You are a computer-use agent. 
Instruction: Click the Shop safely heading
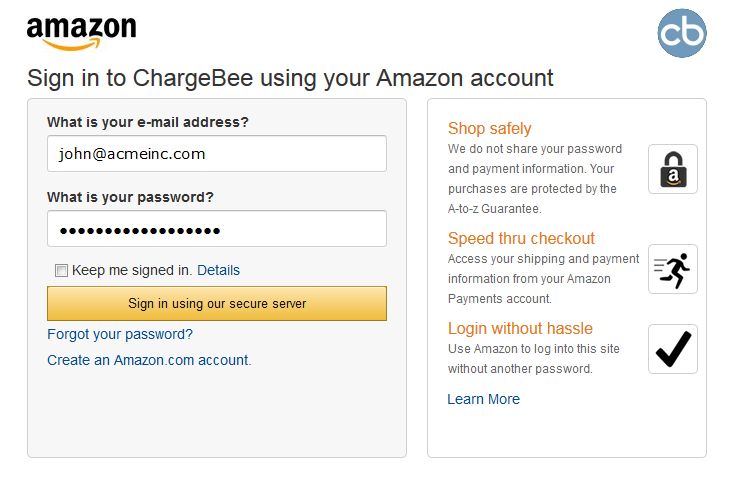pos(489,128)
